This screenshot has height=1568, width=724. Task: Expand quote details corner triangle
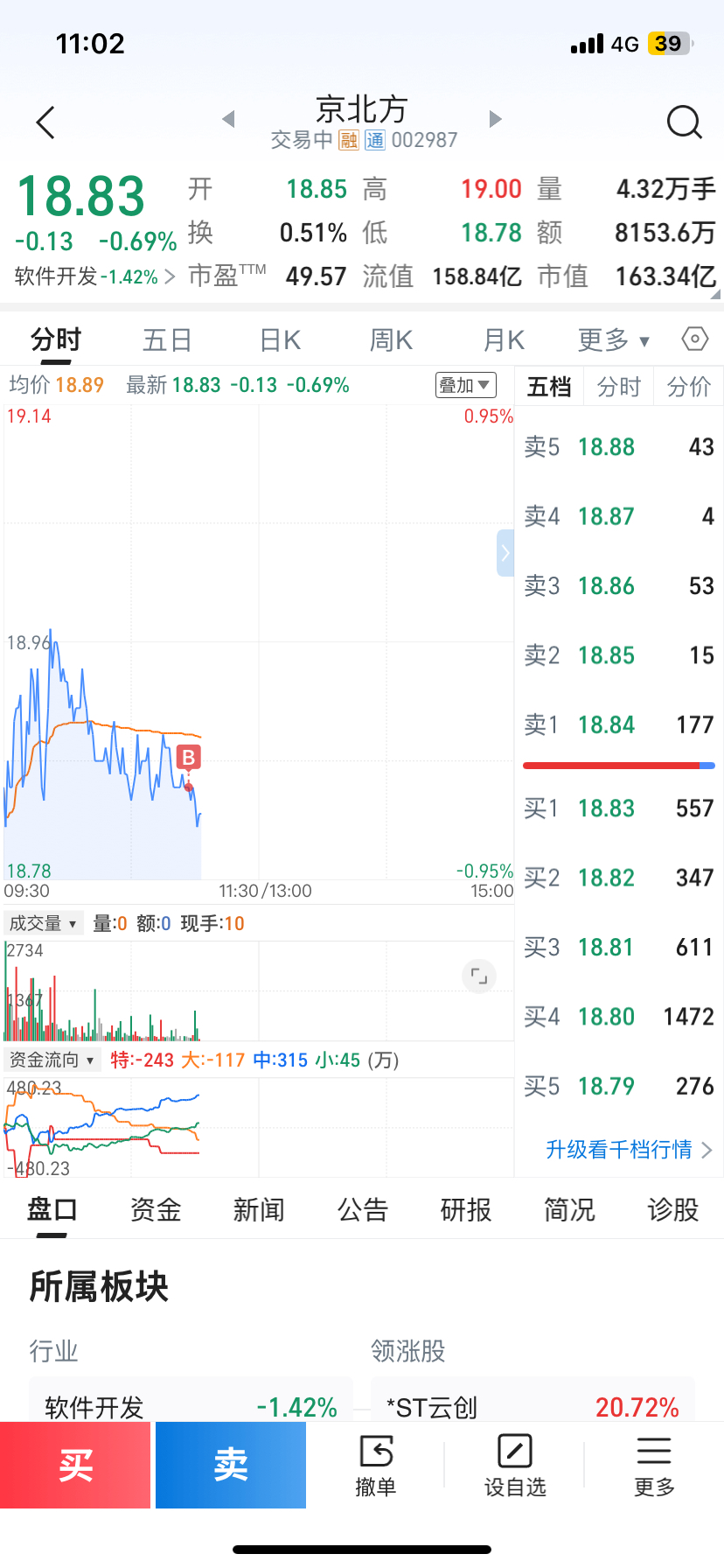point(715,295)
